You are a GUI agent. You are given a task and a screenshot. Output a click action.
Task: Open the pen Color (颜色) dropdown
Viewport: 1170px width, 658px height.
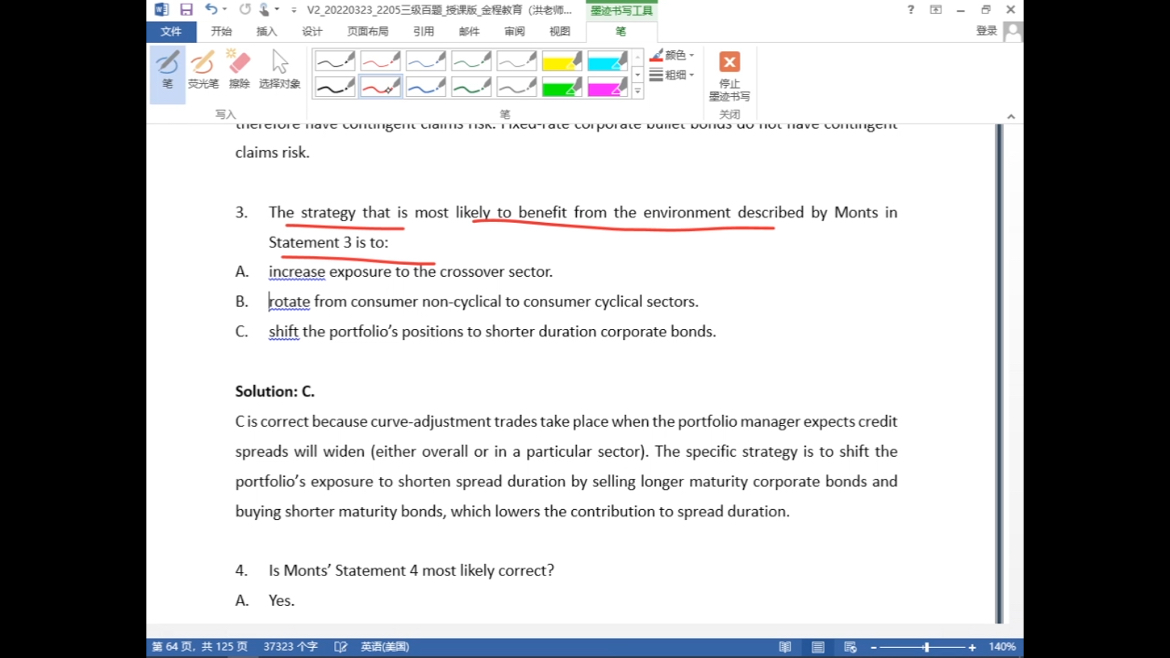coord(672,55)
